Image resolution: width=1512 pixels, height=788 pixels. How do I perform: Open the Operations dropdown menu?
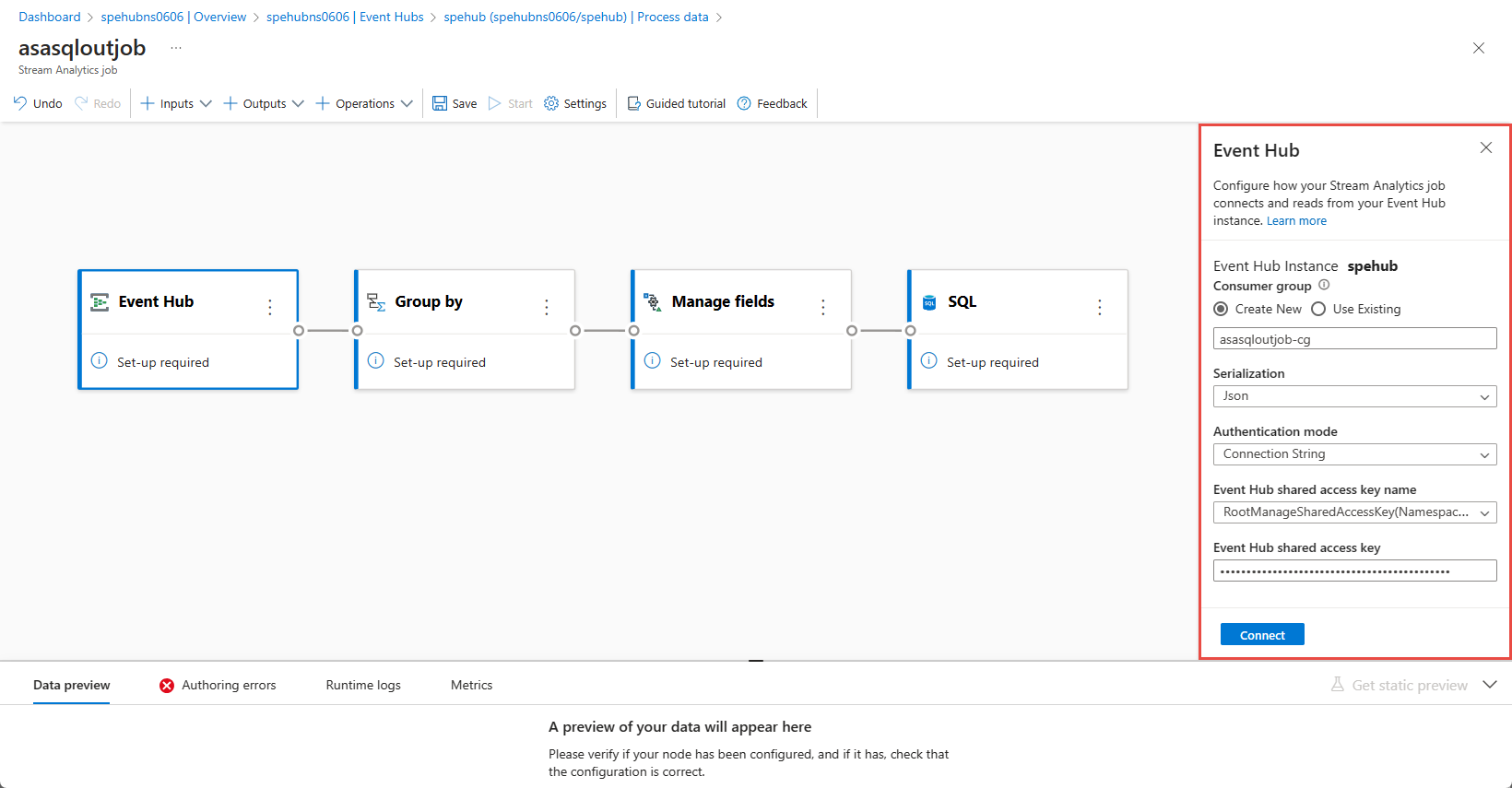[x=364, y=103]
